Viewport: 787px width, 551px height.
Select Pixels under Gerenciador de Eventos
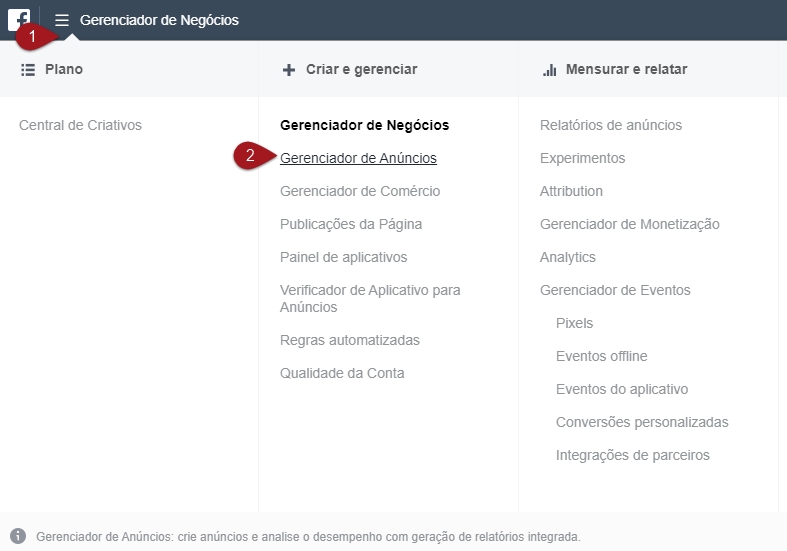(x=574, y=323)
